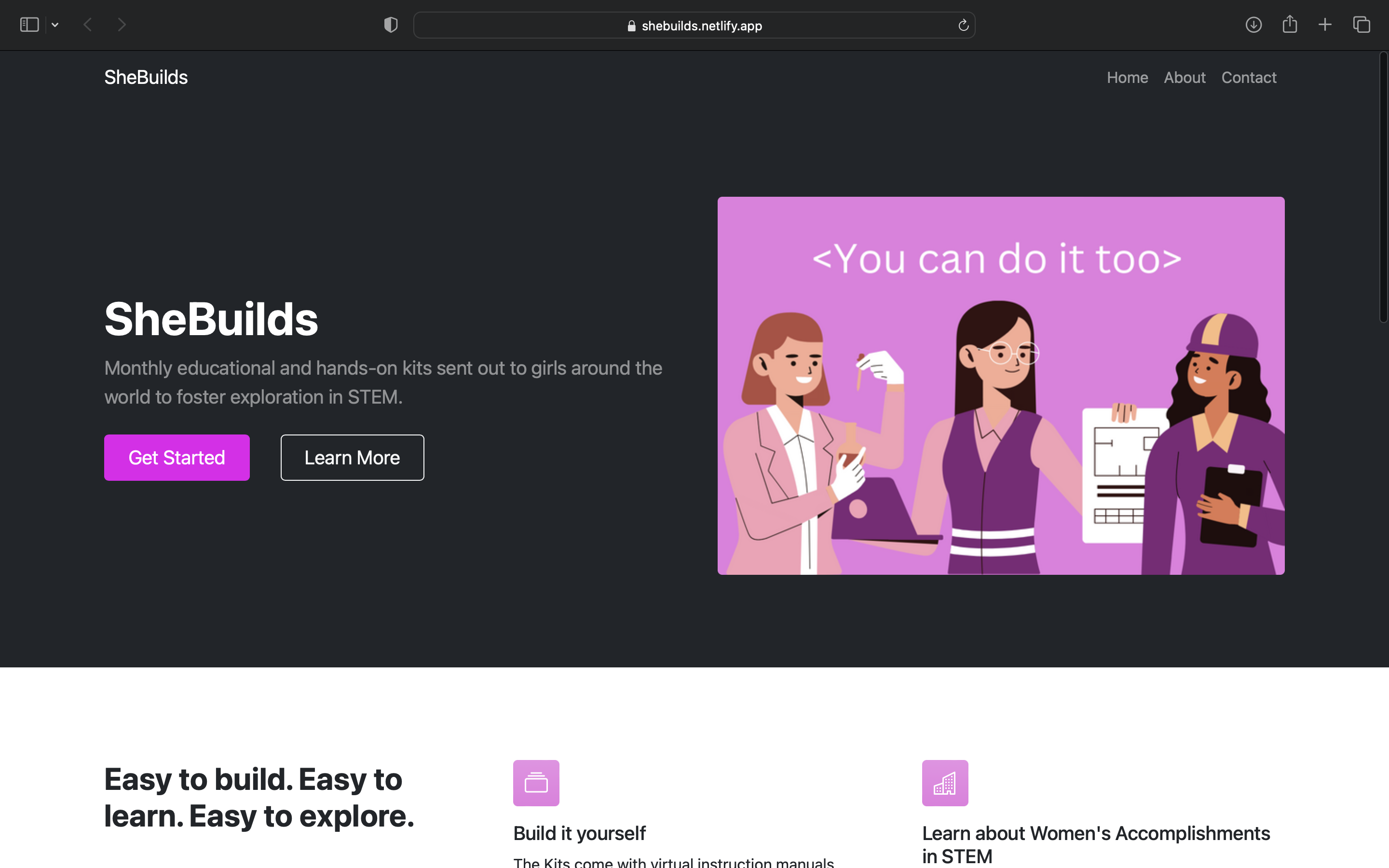The height and width of the screenshot is (868, 1389).
Task: Open the Safari downloads icon
Action: coord(1253,25)
